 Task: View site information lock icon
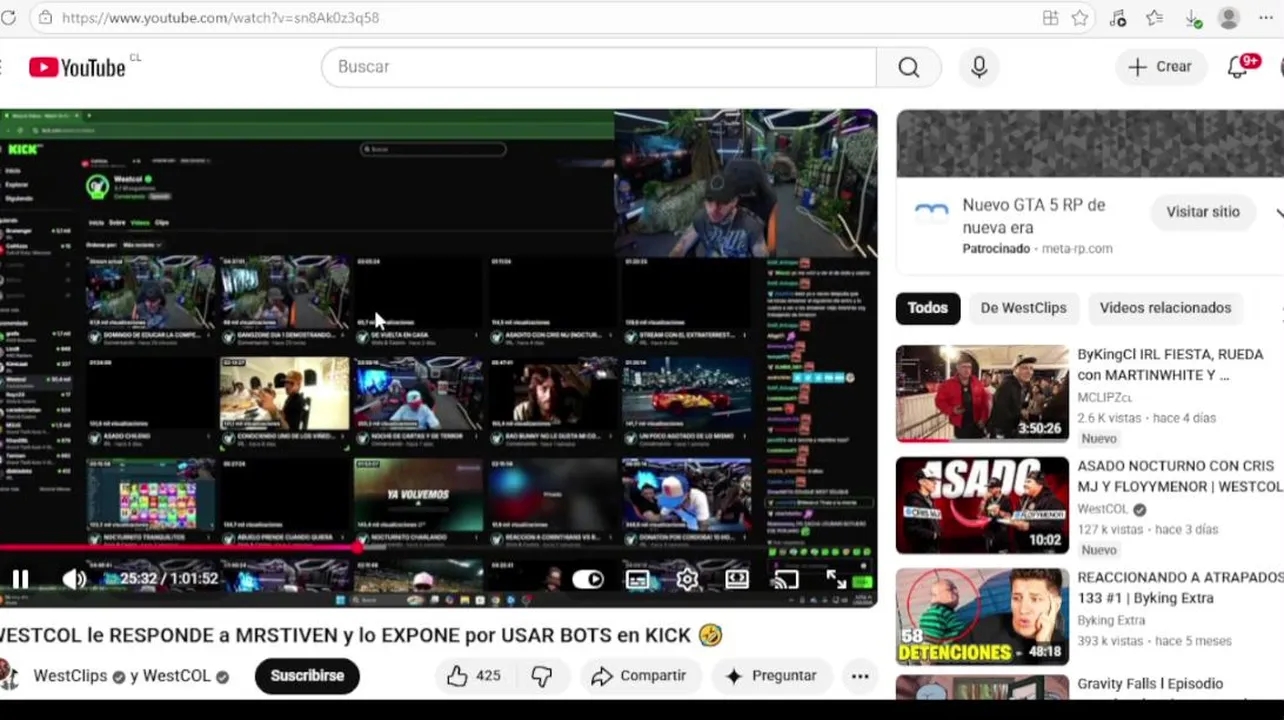44,18
